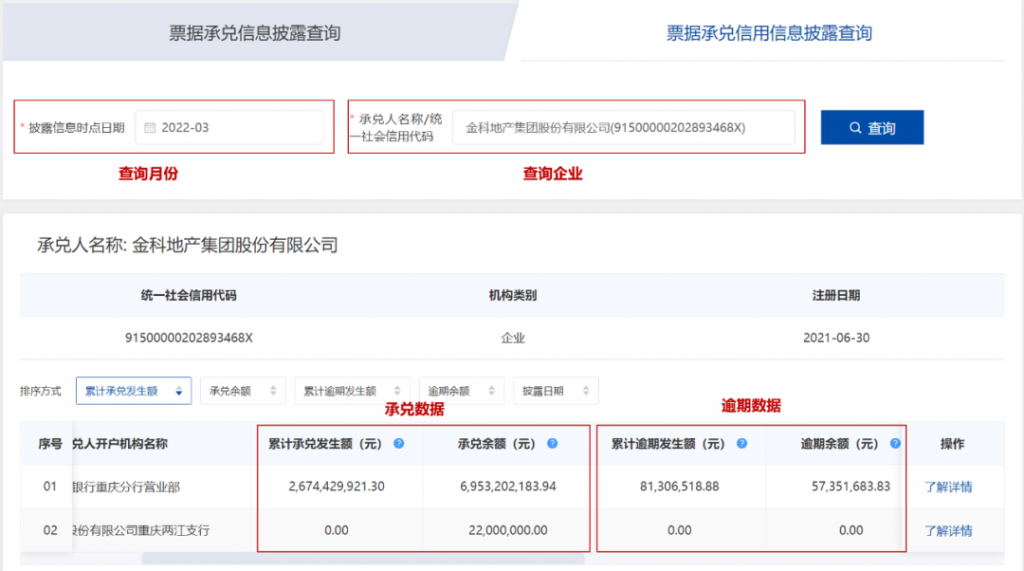Open the 票据承兑信息披露查询 tab
This screenshot has height=571, width=1024.
(255, 33)
